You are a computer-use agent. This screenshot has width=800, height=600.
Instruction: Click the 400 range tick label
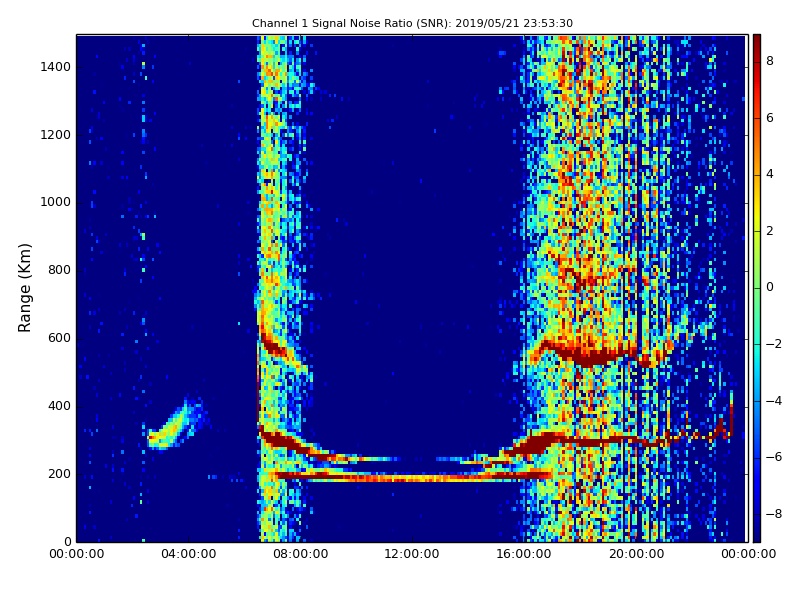59,406
